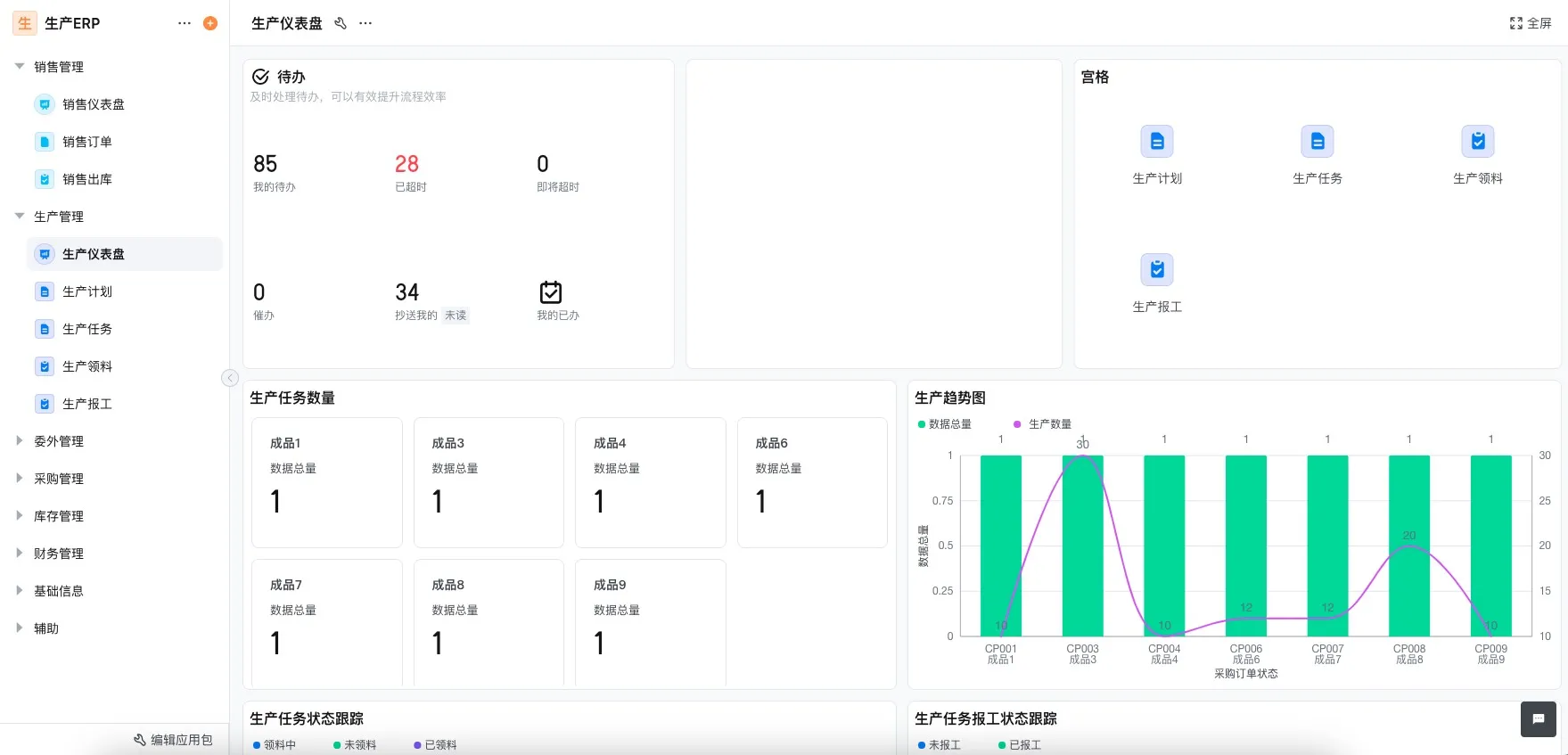1568x755 pixels.
Task: Open the 生产ERP more options menu
Action: (185, 23)
